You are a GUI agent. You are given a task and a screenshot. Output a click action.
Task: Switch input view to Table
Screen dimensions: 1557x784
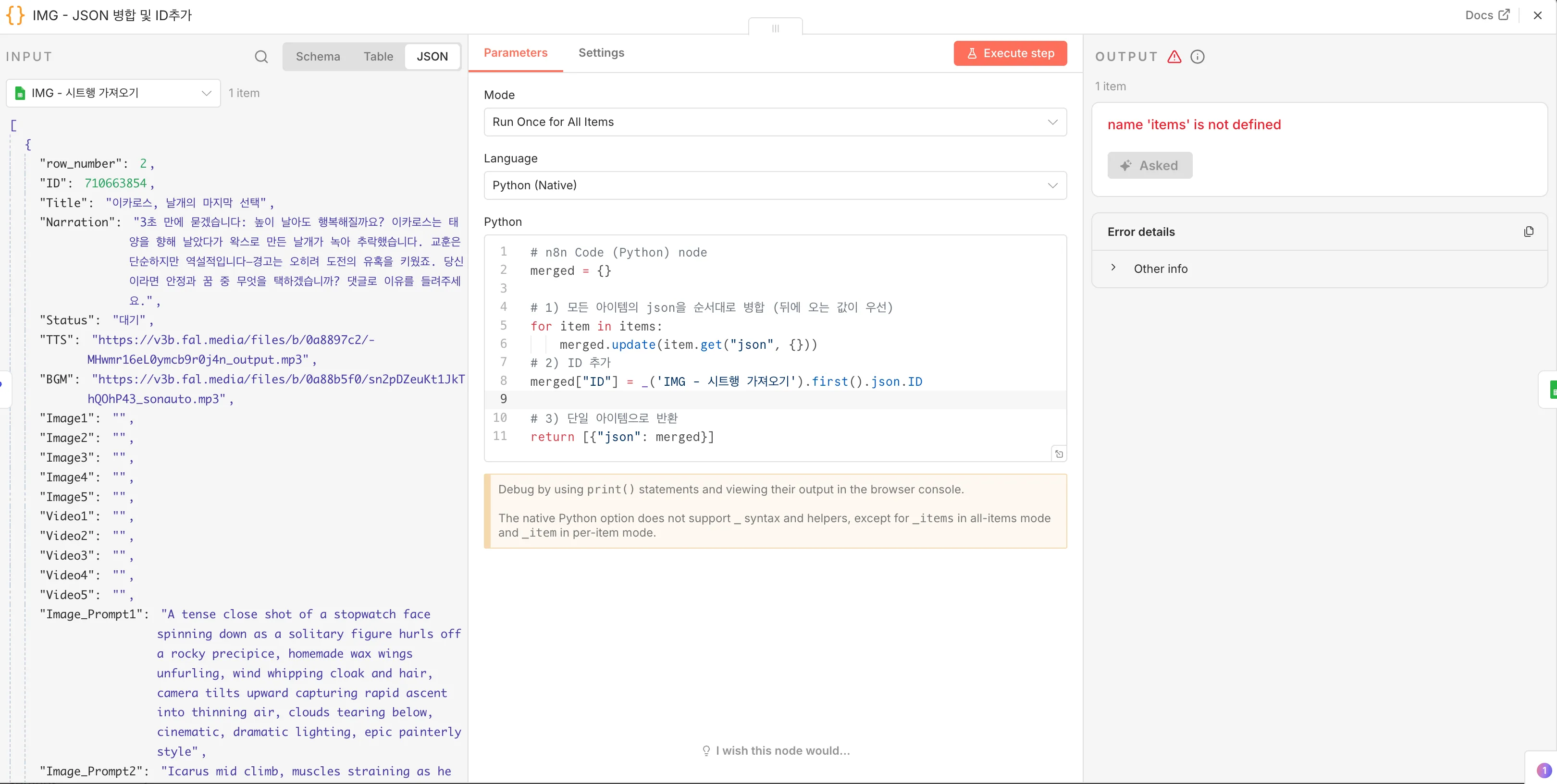(x=378, y=56)
